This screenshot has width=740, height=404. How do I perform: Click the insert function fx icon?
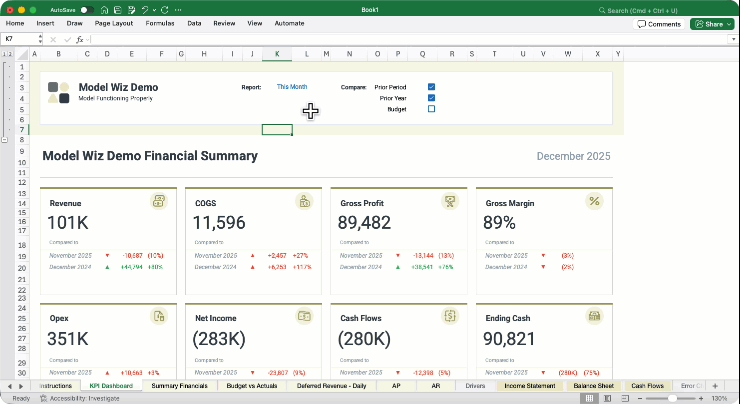click(80, 39)
